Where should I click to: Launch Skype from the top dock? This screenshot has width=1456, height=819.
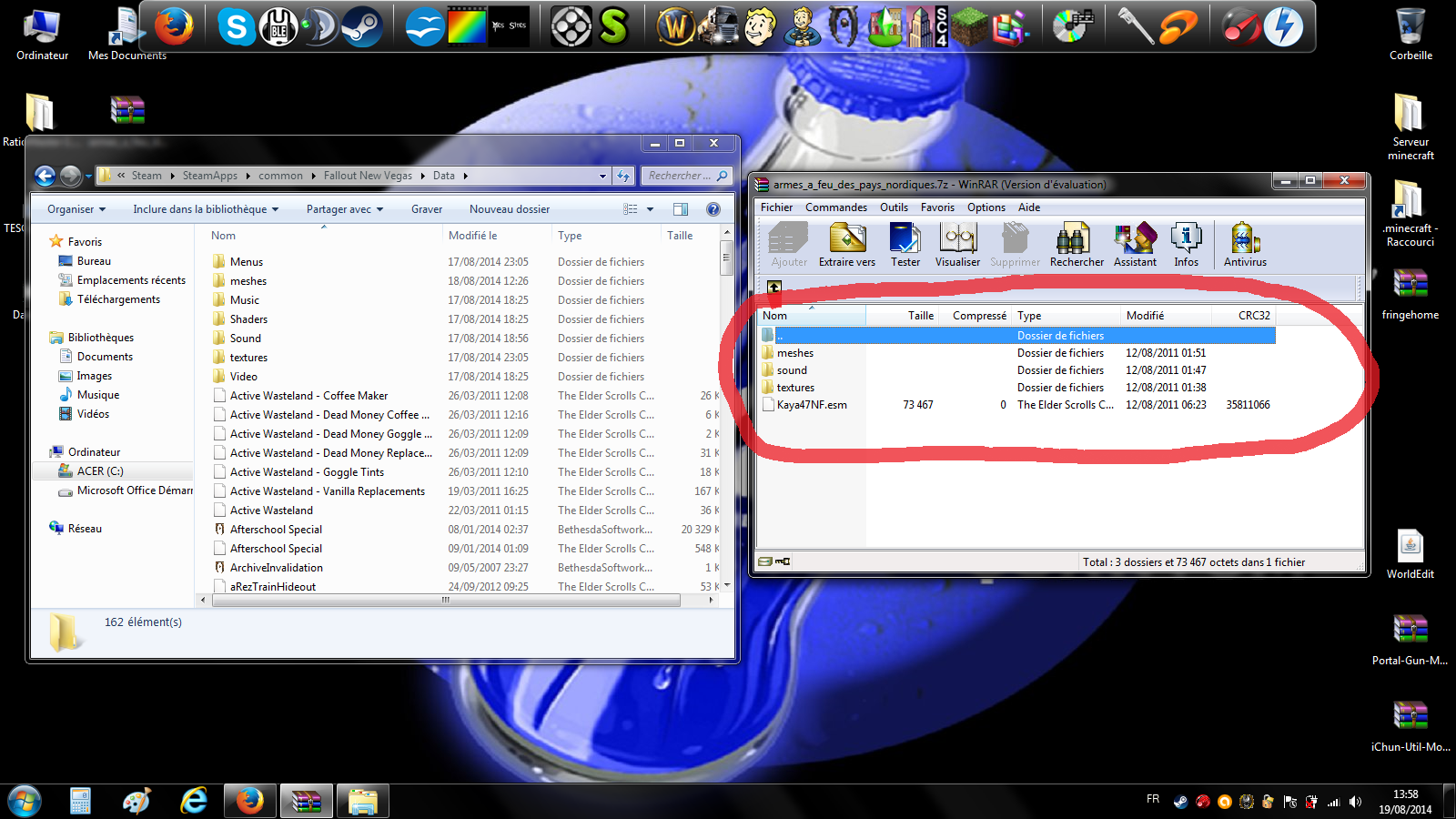[237, 26]
